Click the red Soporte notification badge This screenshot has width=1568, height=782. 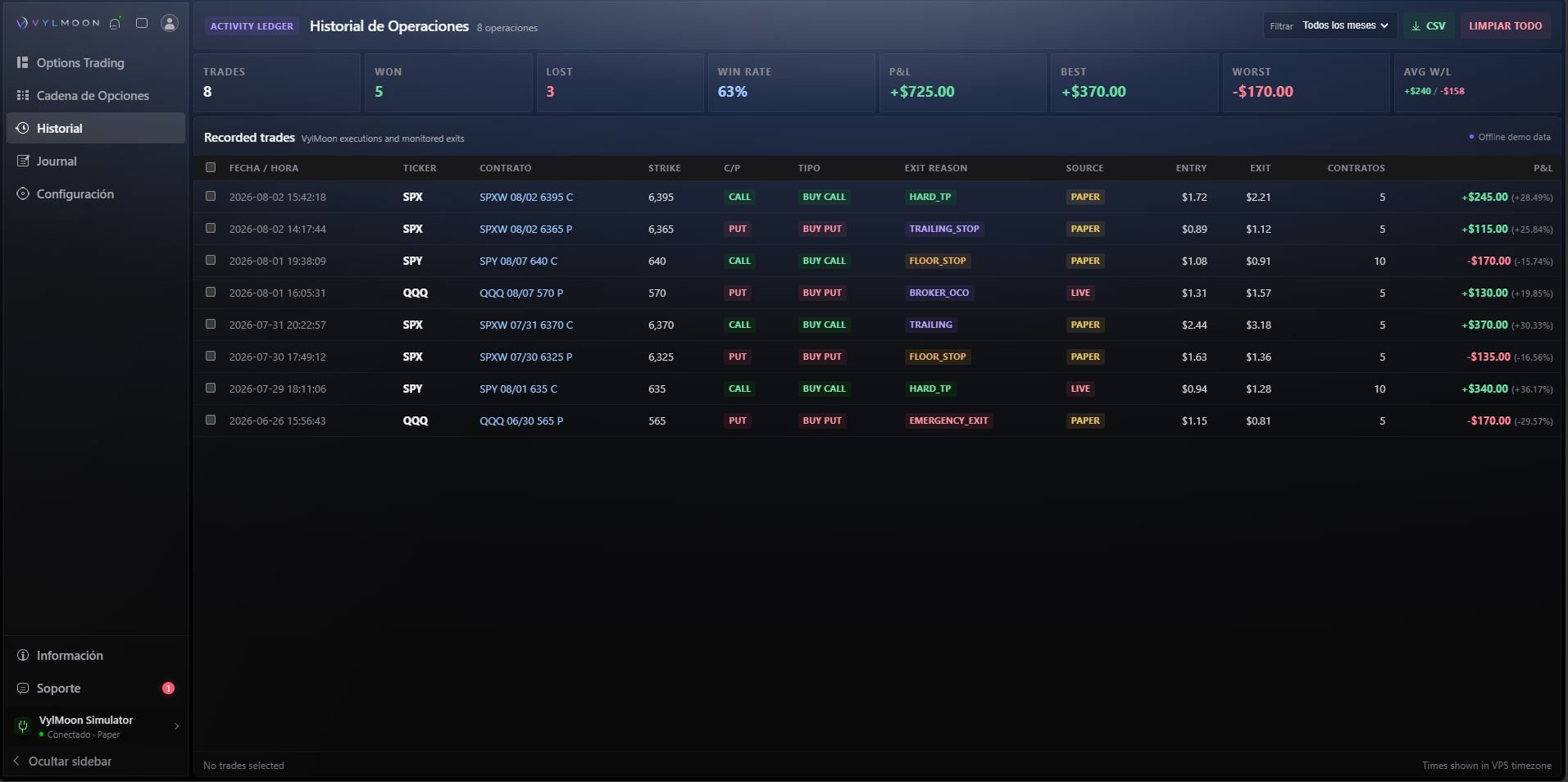pos(168,689)
